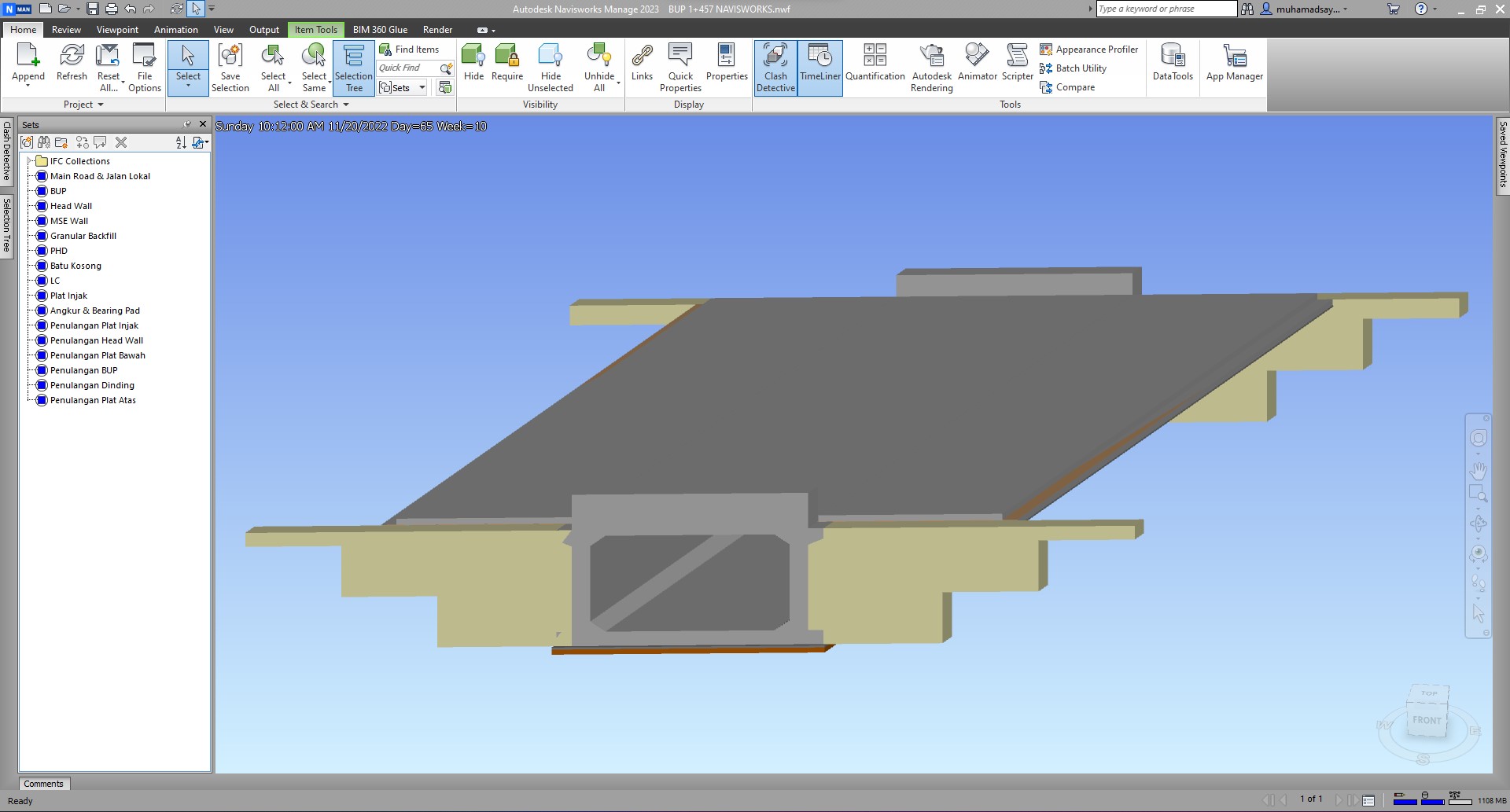Select the Pan hand tool on navigation bar
This screenshot has height=812, width=1510.
coord(1479,471)
